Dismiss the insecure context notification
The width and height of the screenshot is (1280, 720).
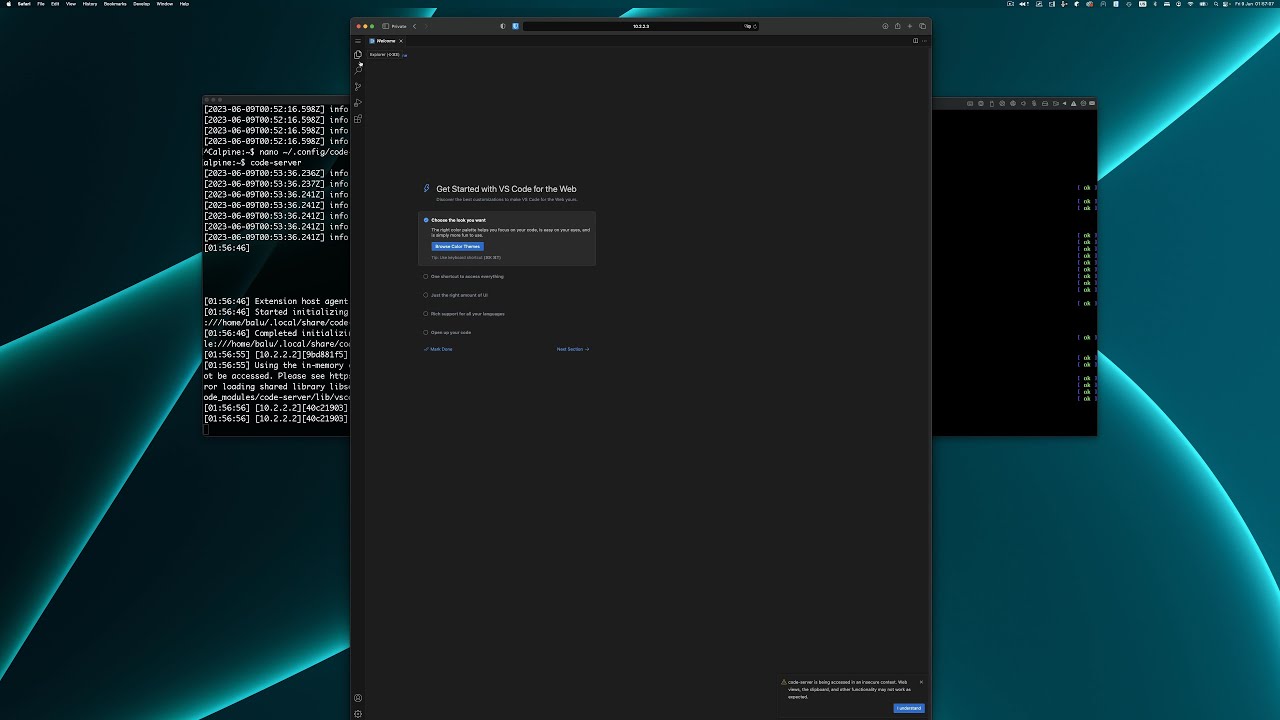pyautogui.click(x=921, y=682)
